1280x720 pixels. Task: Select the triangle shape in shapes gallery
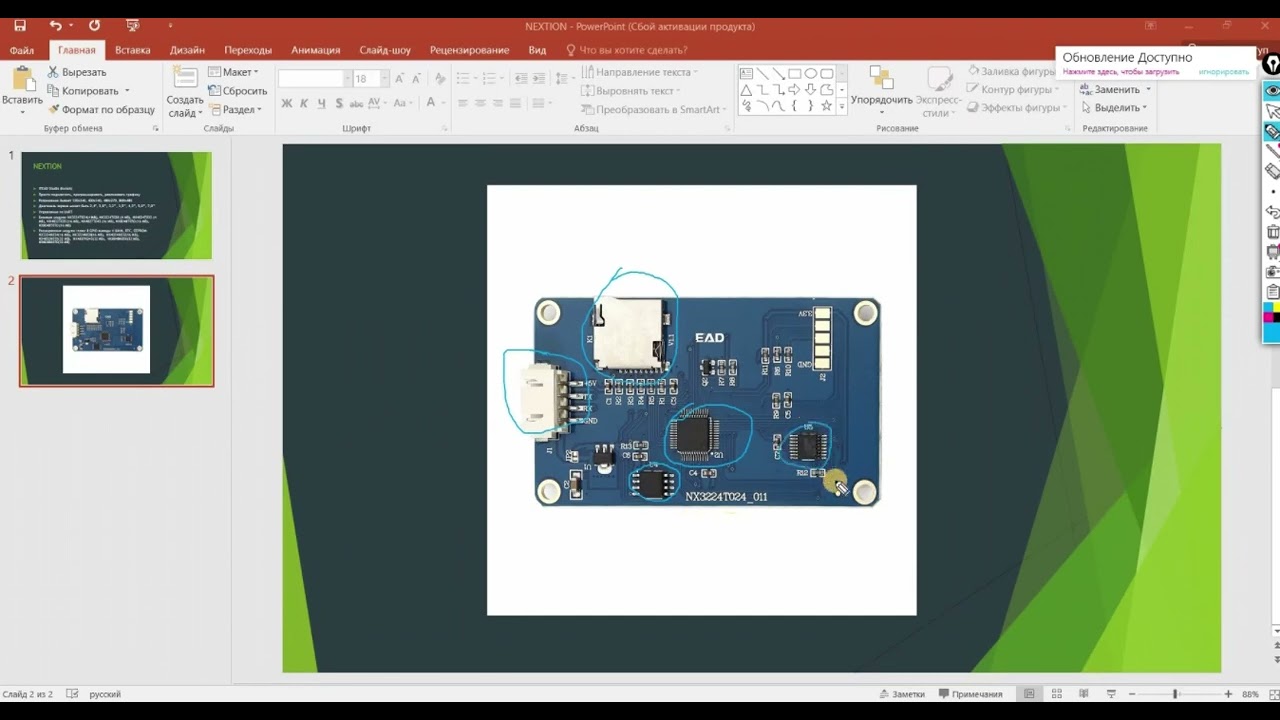tap(746, 89)
